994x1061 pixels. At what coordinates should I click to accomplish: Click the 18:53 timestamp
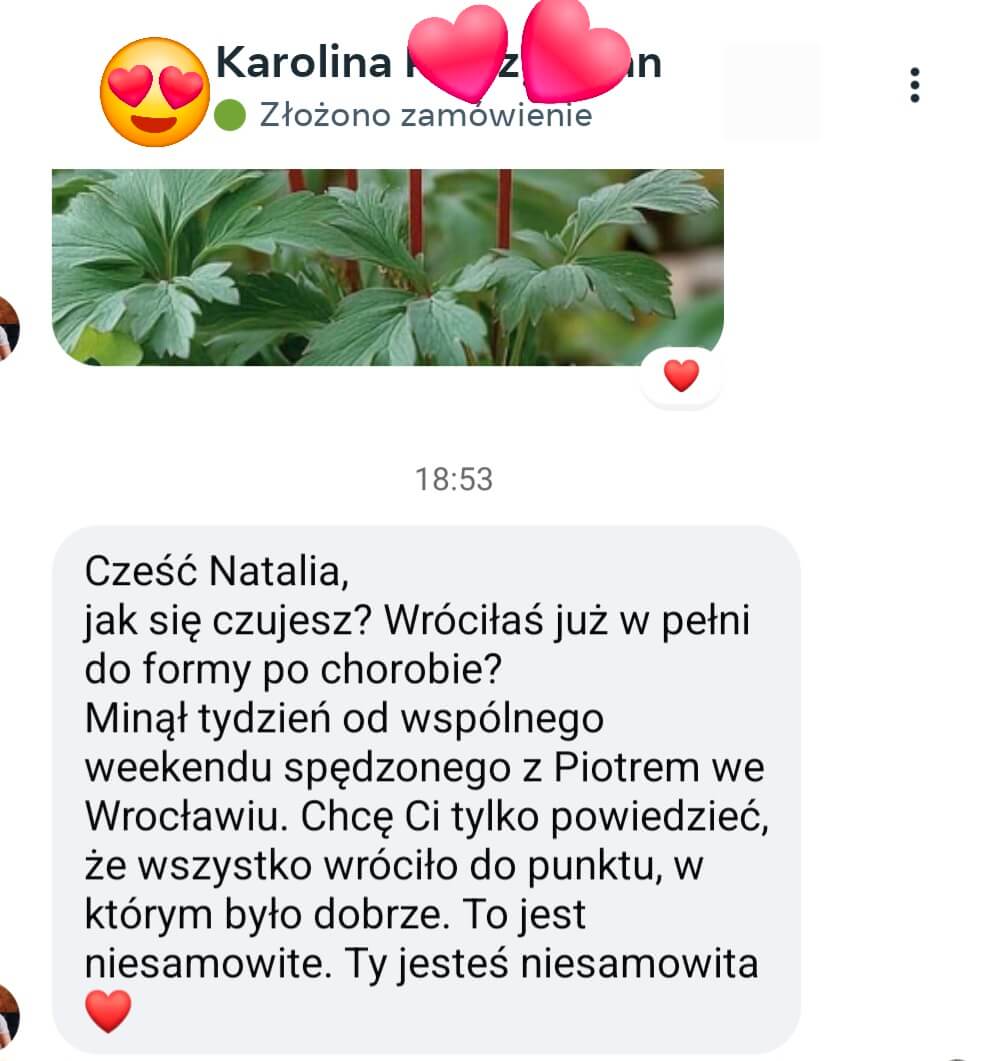click(x=454, y=479)
